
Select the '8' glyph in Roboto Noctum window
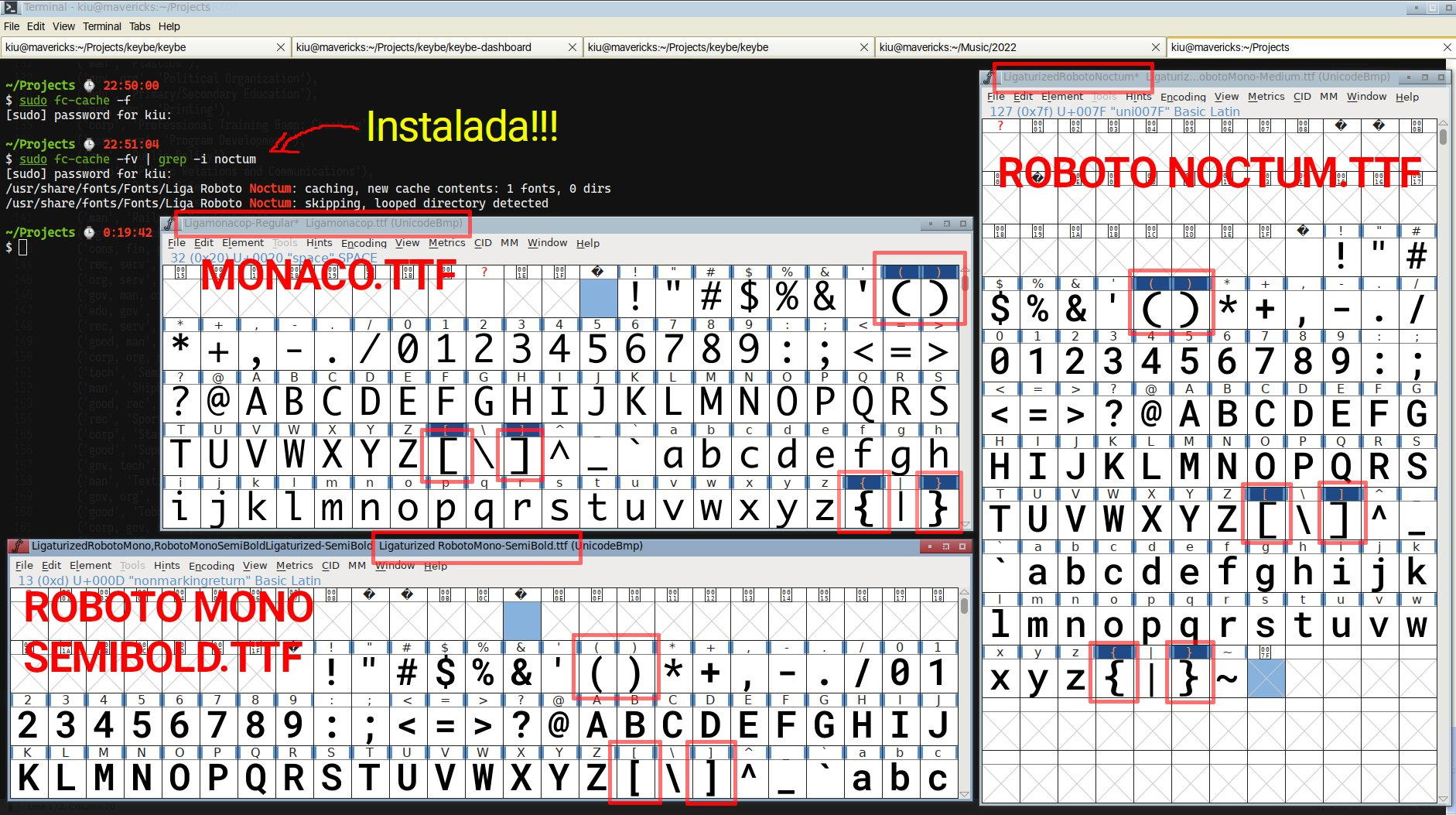(x=1303, y=361)
